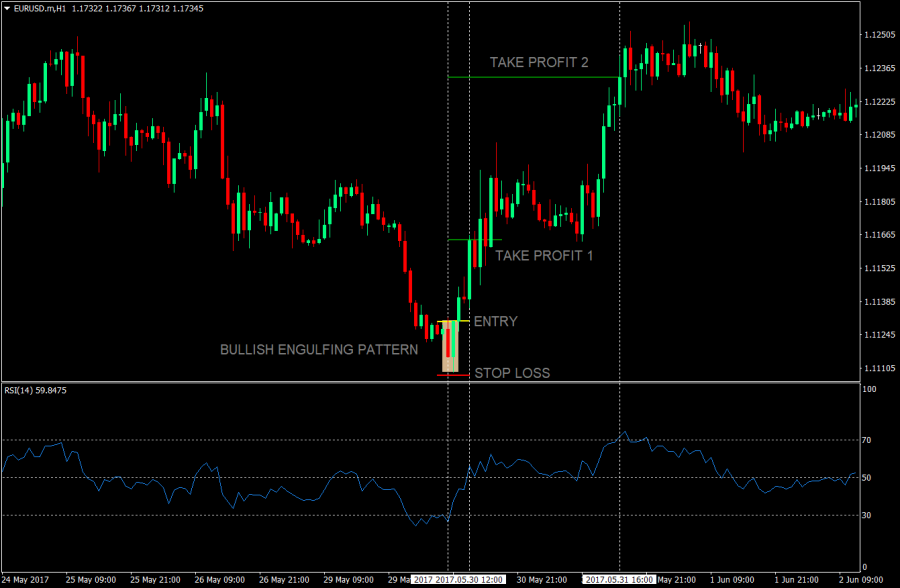This screenshot has width=900, height=588.
Task: Click the RSI line at its peak
Action: point(624,432)
